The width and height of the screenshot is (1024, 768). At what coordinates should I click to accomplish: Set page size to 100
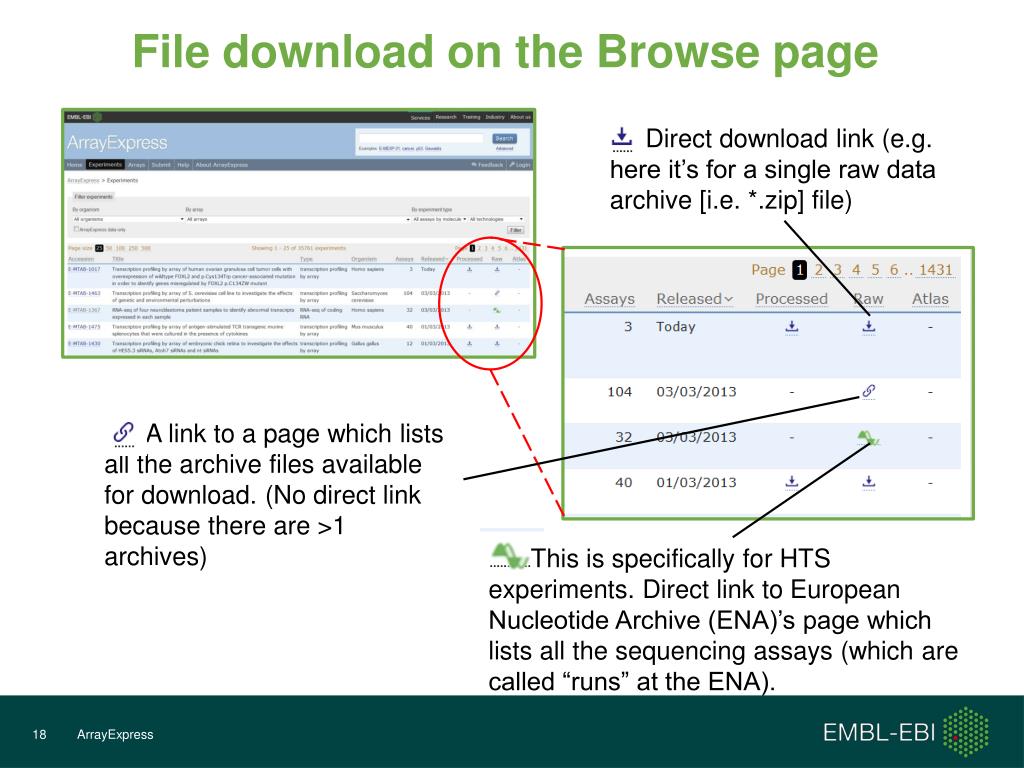click(120, 248)
